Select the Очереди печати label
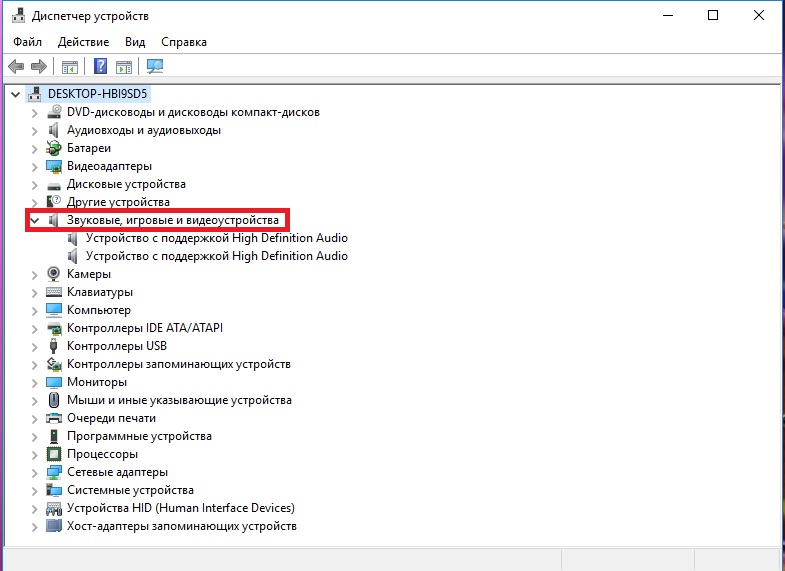785x571 pixels. (x=111, y=418)
